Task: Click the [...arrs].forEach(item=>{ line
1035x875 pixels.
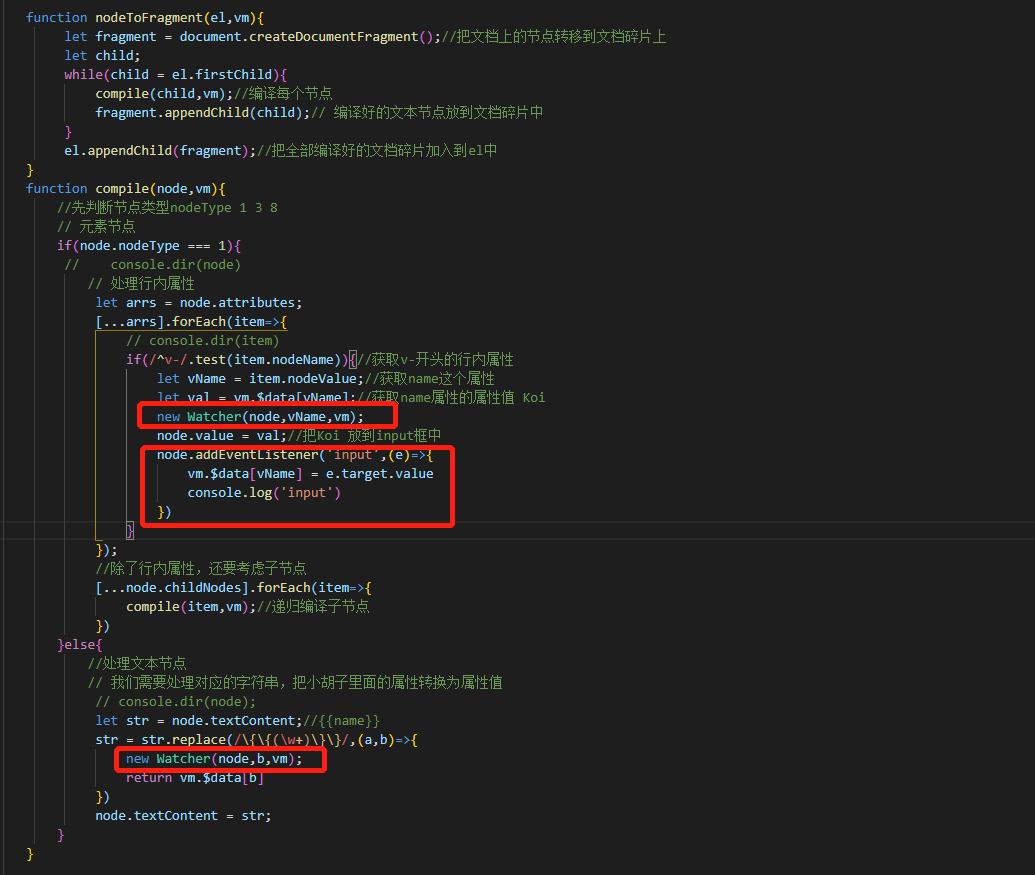Action: point(191,322)
